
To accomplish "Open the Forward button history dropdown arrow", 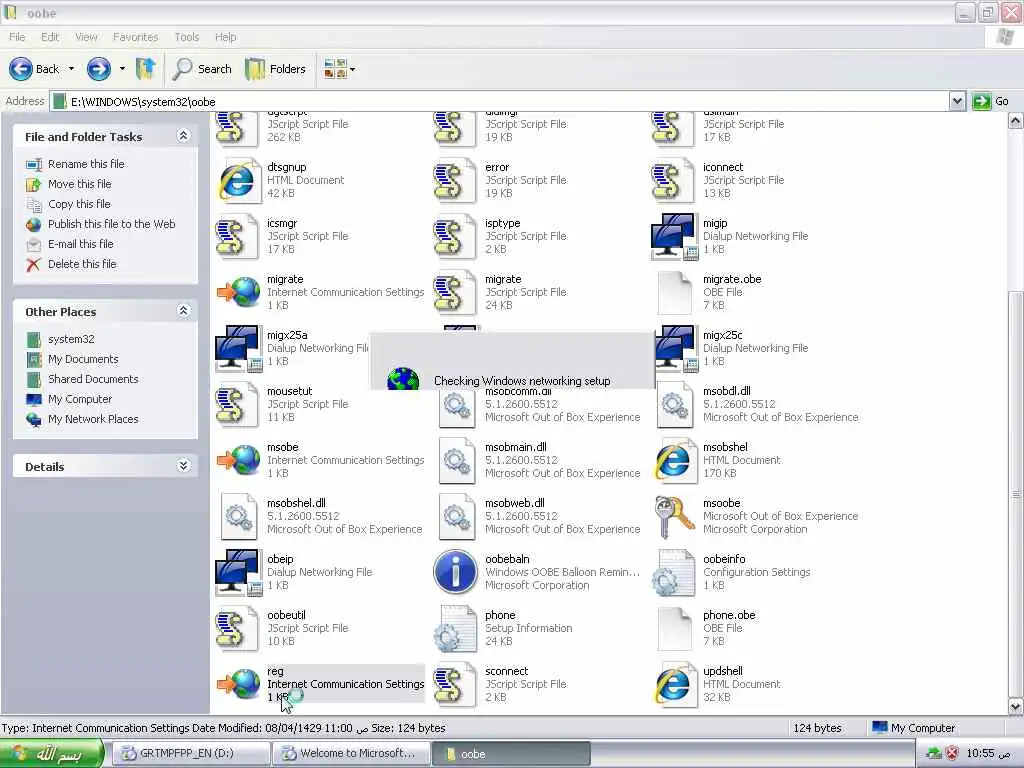I will point(122,69).
